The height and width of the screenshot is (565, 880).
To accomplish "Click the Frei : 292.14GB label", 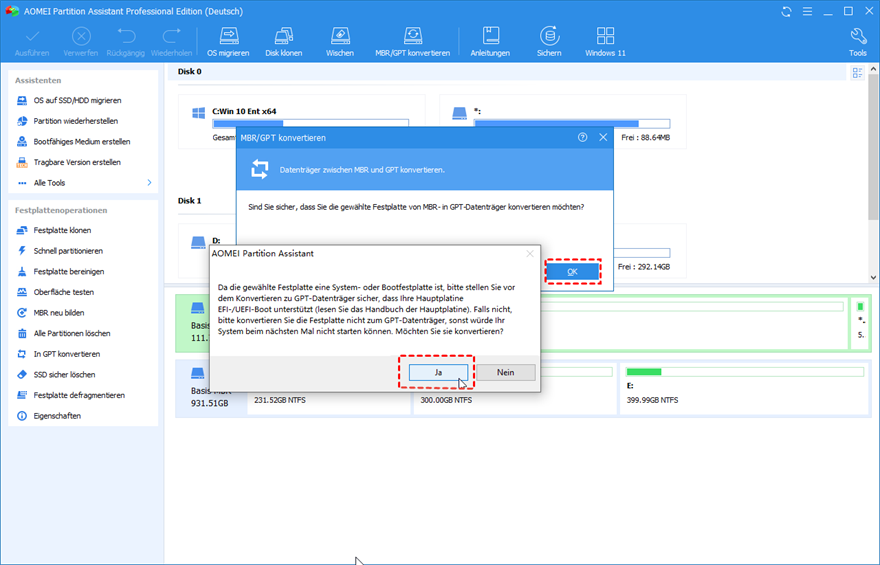I will coord(644,267).
